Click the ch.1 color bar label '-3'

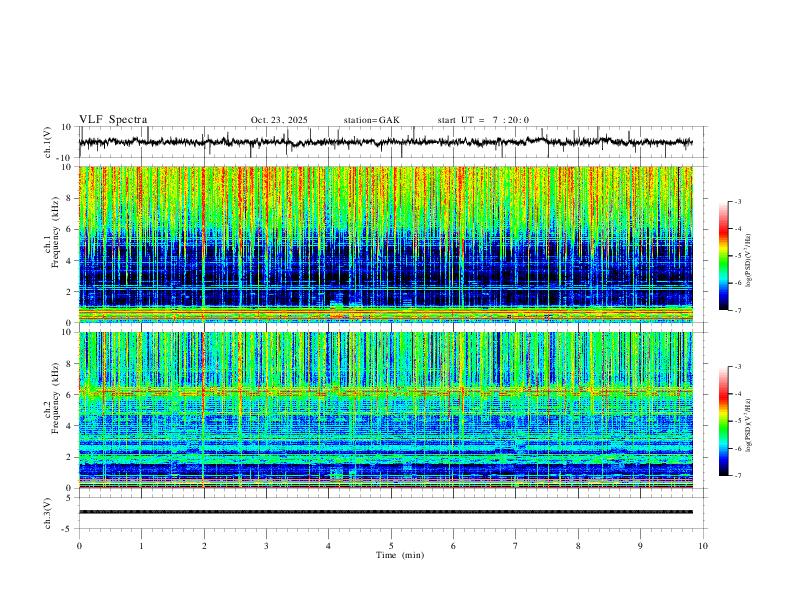tap(737, 201)
